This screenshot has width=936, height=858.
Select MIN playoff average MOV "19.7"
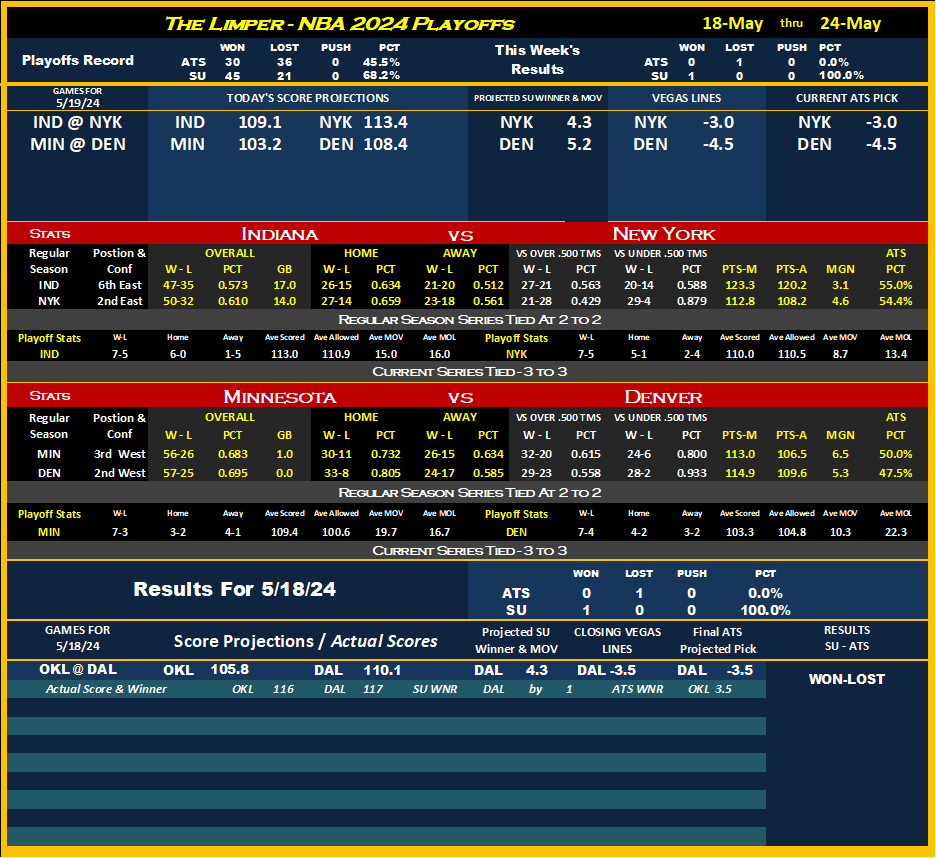(x=386, y=532)
